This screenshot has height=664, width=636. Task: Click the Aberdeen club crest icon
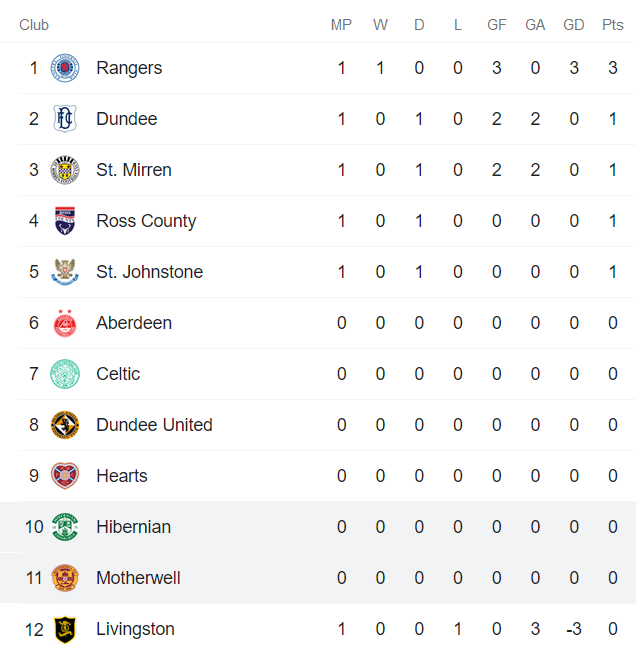pos(65,323)
